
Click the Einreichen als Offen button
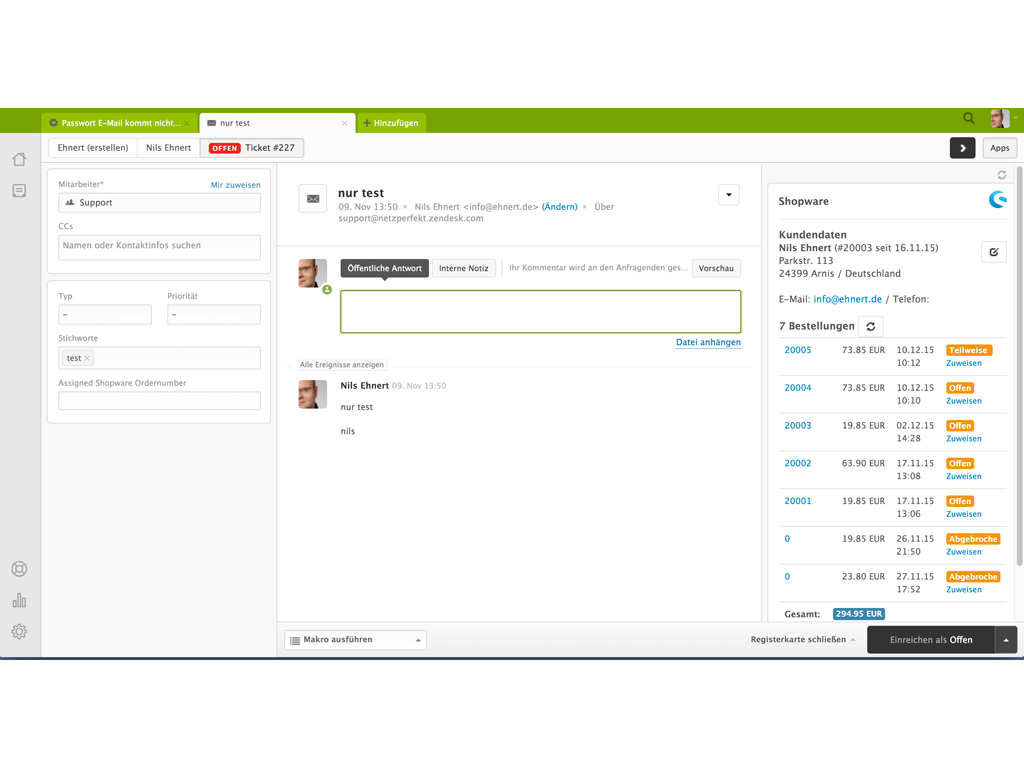pos(930,640)
